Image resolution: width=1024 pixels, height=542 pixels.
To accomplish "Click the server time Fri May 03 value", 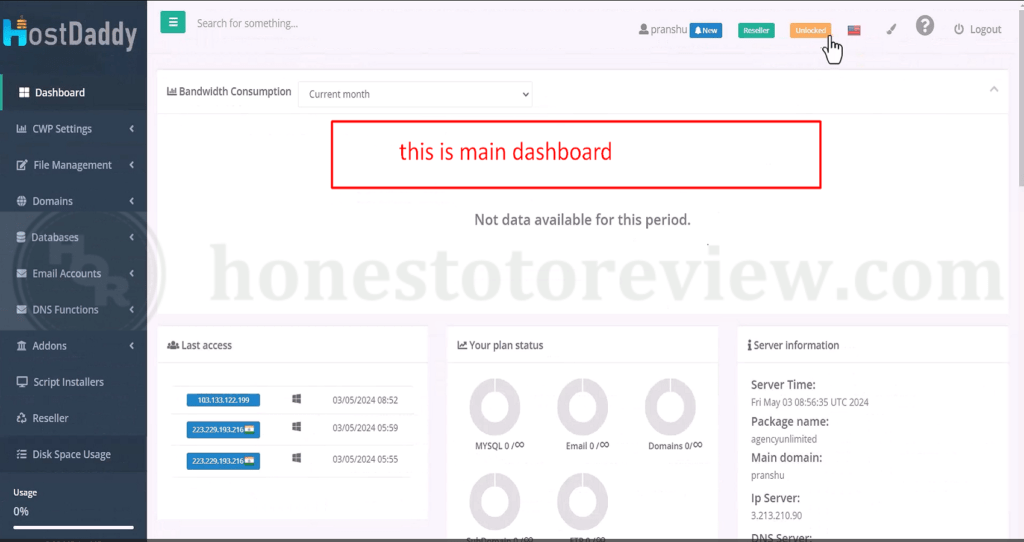I will [x=810, y=402].
